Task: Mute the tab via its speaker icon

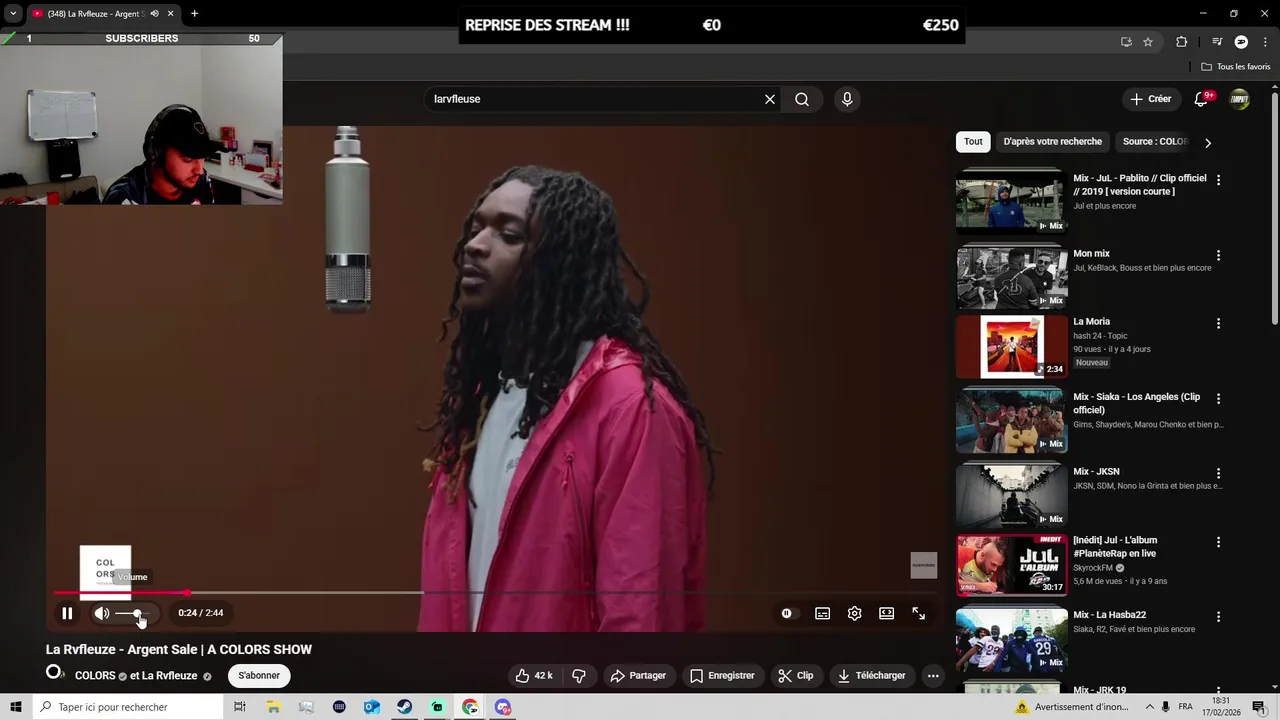Action: pos(154,13)
